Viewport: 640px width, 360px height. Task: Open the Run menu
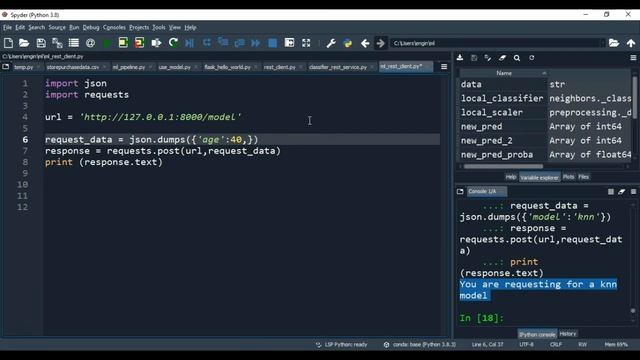(x=74, y=27)
